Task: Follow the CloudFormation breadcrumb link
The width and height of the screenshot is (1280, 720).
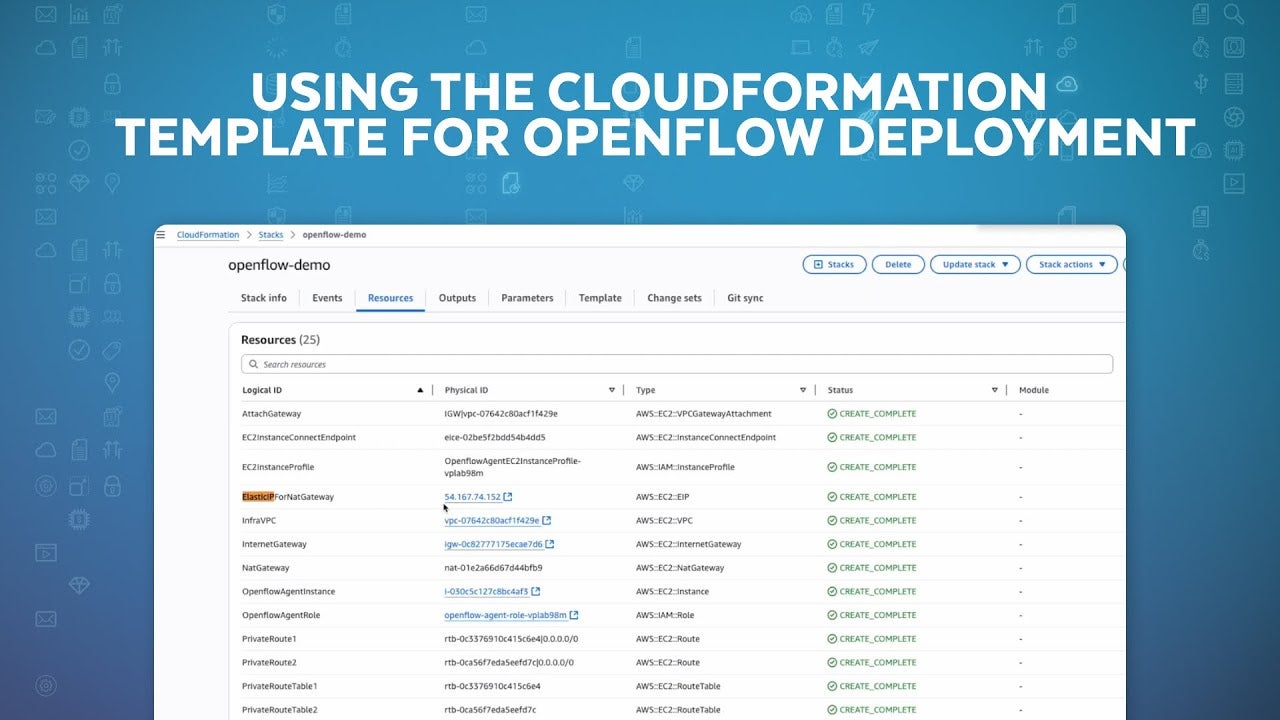Action: (x=207, y=234)
